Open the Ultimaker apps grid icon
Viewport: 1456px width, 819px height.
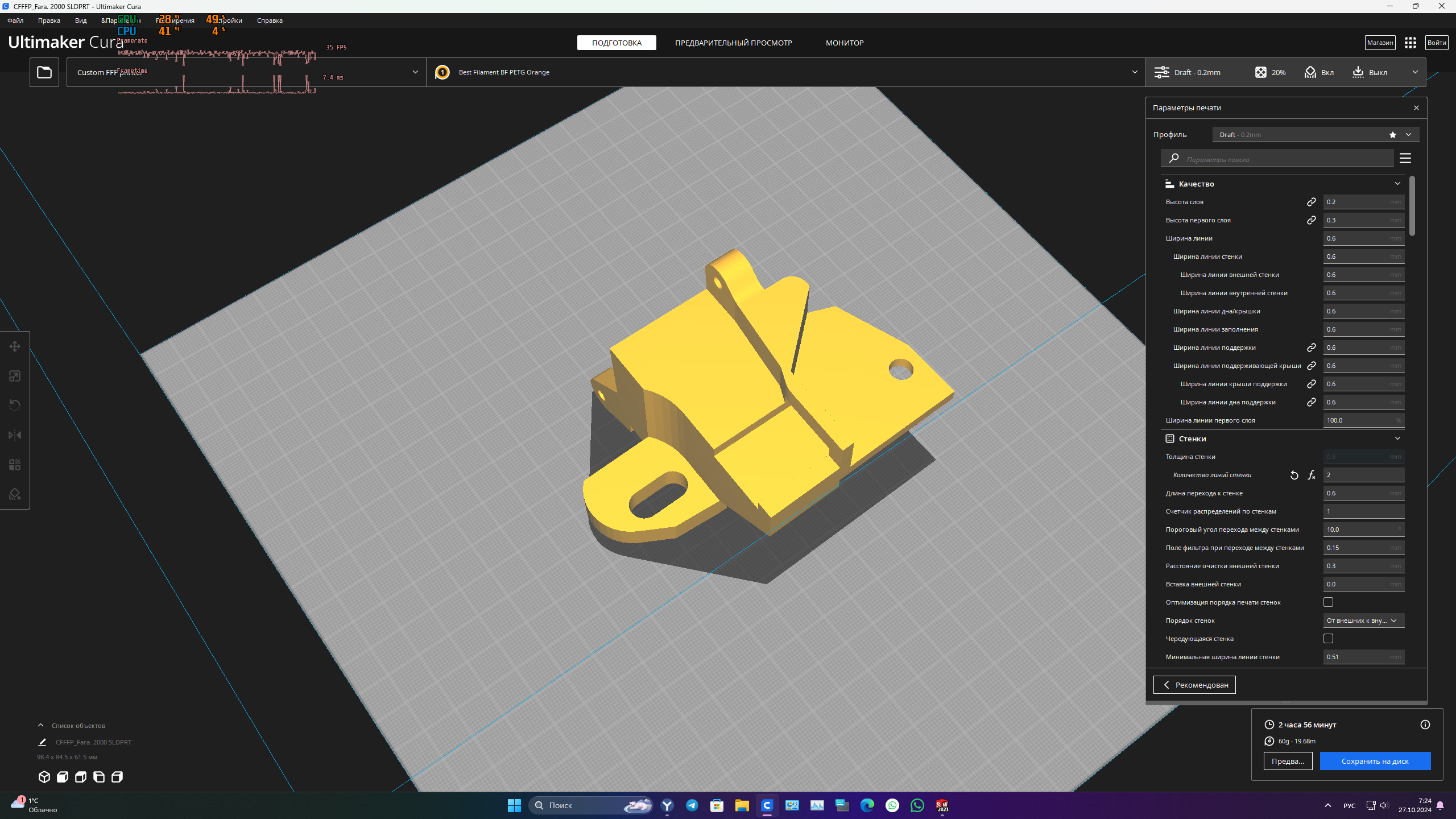pyautogui.click(x=1410, y=43)
